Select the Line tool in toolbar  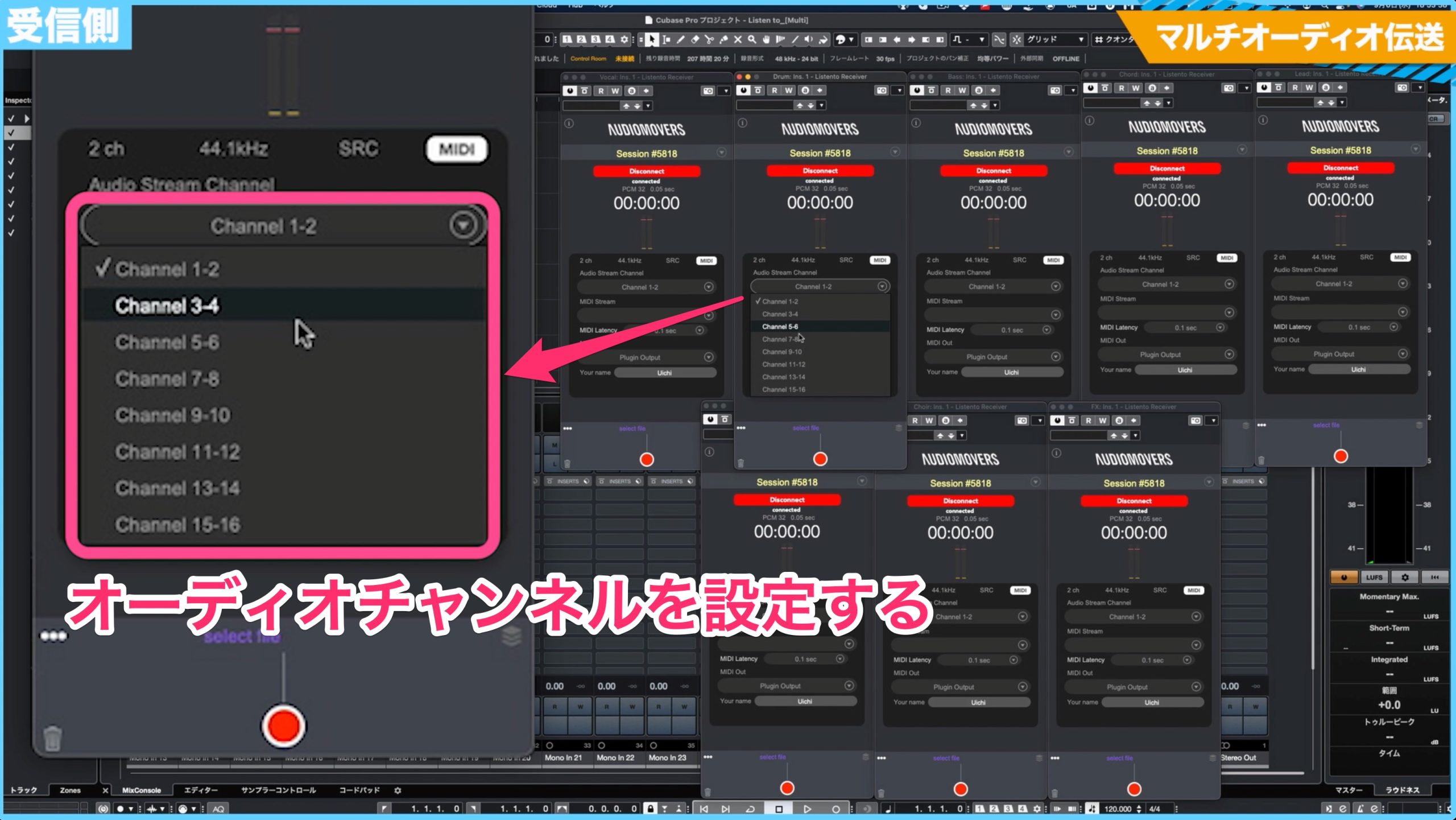pyautogui.click(x=795, y=39)
